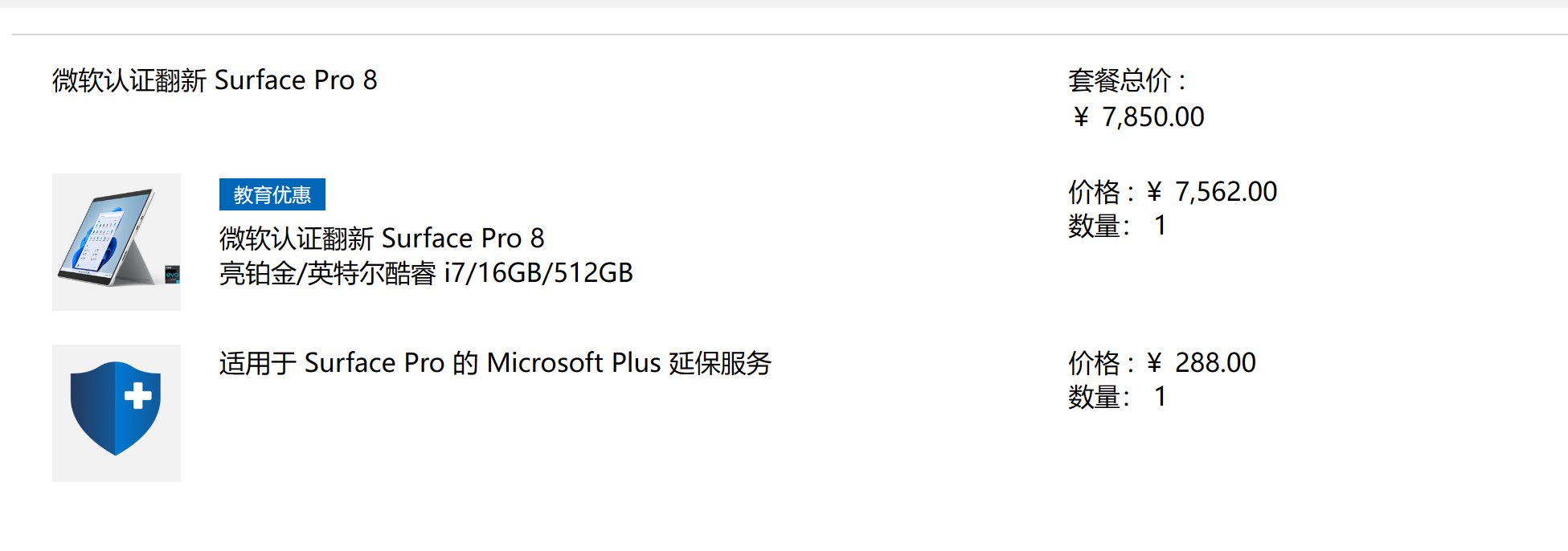This screenshot has width=1568, height=551.
Task: Click the 教育优惠 blue badge
Action: tap(272, 194)
